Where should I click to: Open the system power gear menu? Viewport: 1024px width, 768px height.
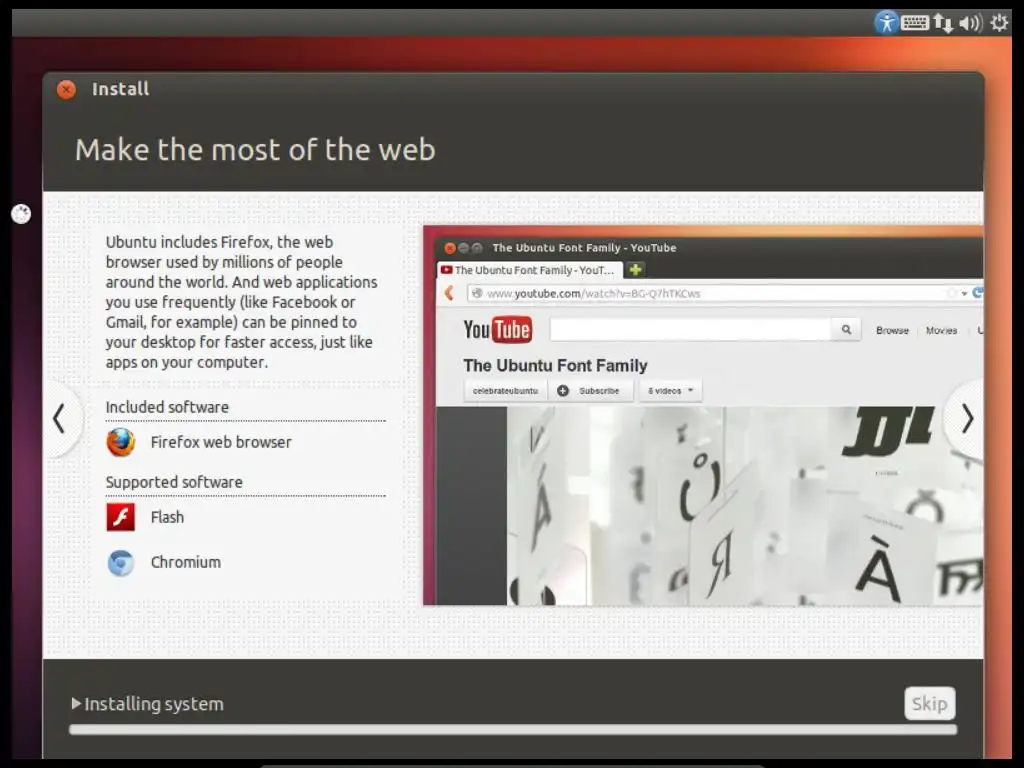click(x=999, y=23)
